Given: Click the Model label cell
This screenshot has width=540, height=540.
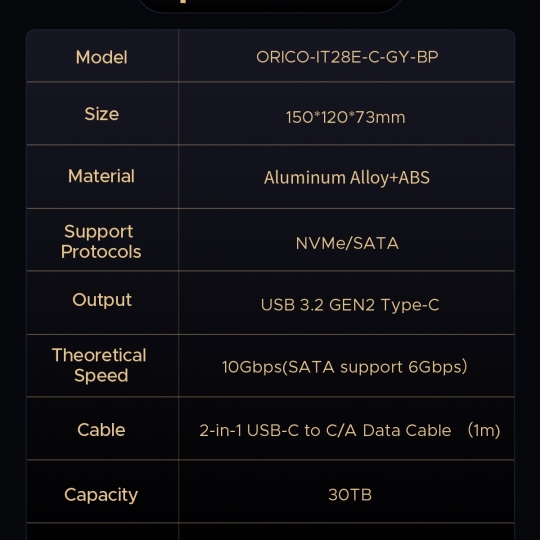Looking at the screenshot, I should click(x=102, y=57).
